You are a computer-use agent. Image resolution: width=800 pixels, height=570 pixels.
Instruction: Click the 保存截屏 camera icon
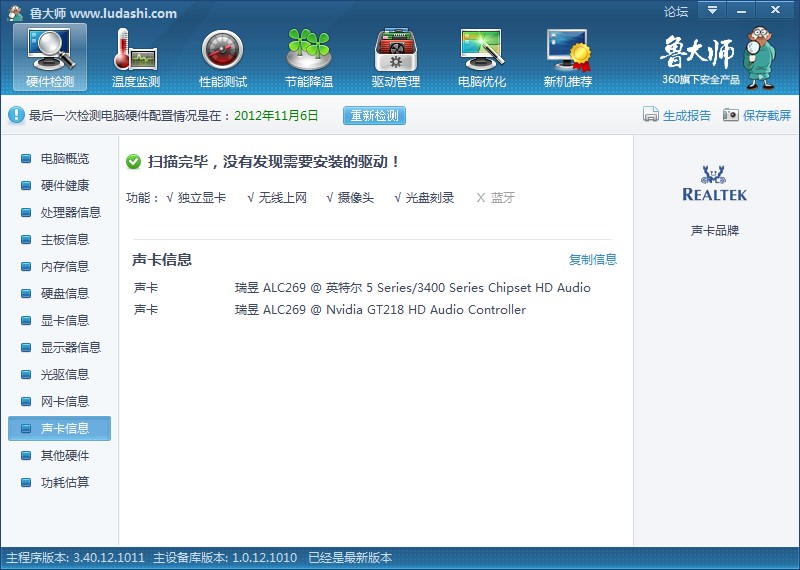coord(731,115)
